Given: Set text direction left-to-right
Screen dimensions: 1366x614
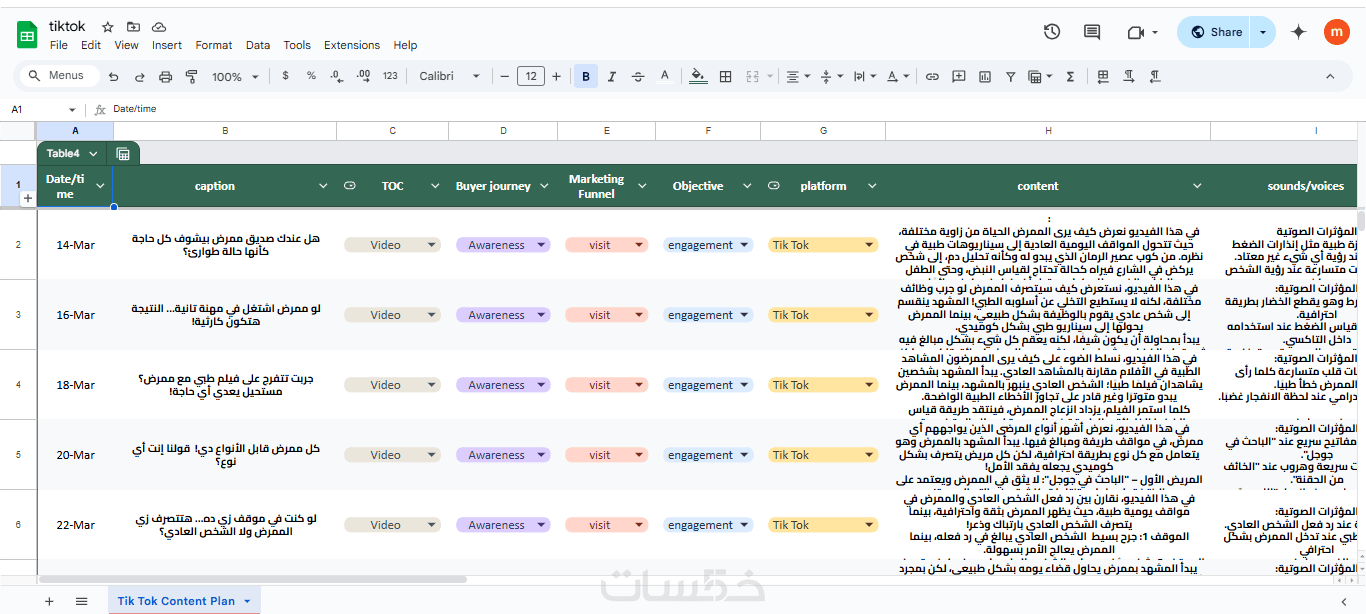Looking at the screenshot, I should tap(1129, 76).
